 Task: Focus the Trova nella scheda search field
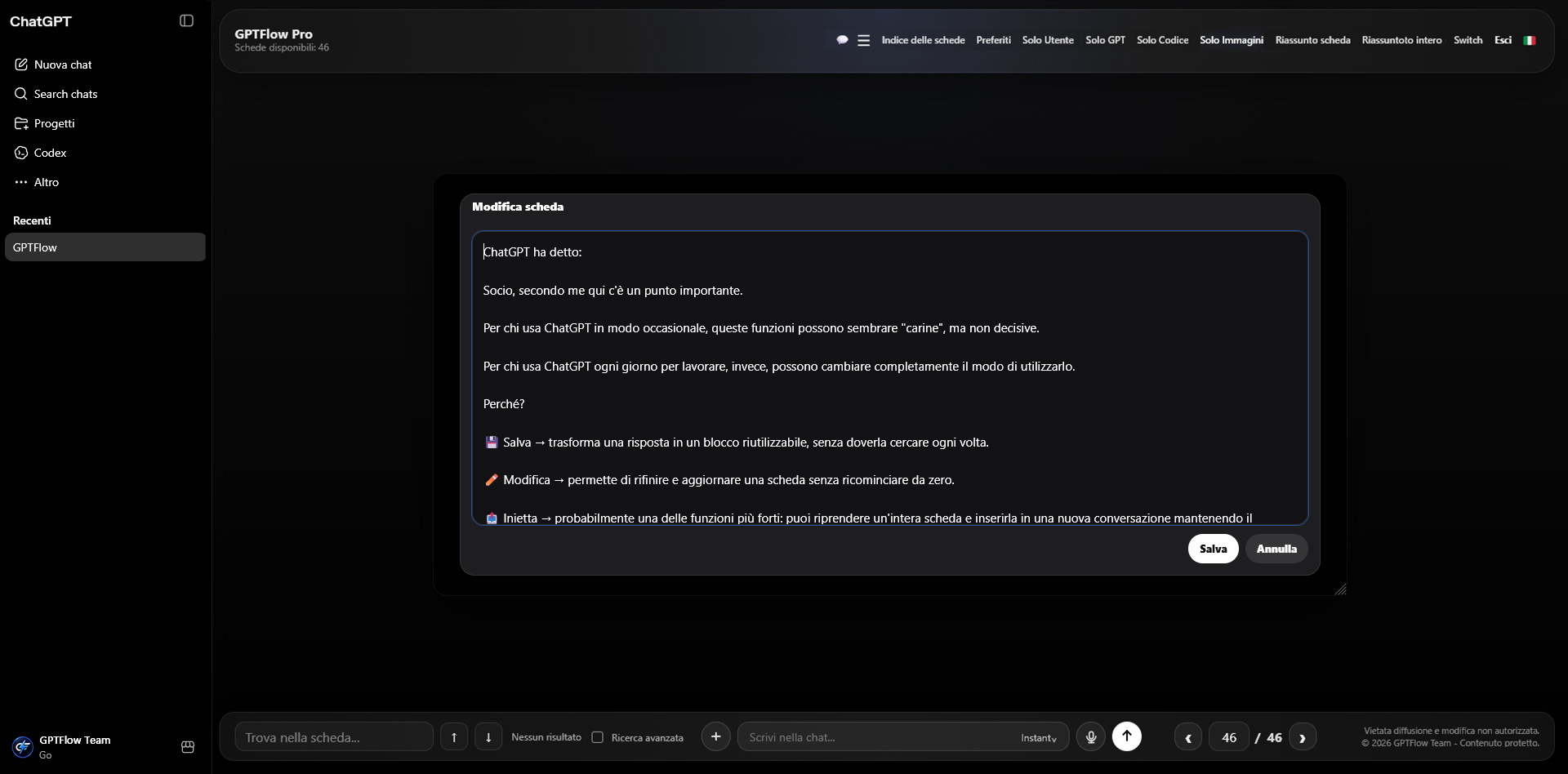pos(334,737)
